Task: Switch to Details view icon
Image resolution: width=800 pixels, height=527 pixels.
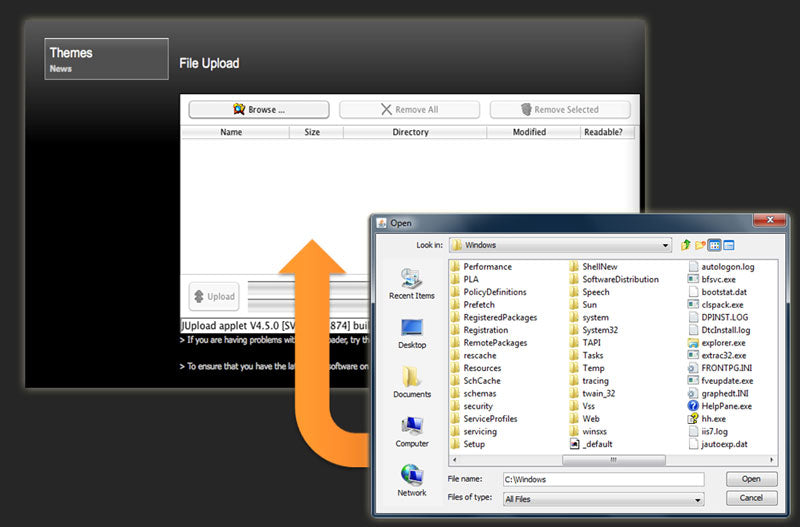Action: click(x=729, y=245)
